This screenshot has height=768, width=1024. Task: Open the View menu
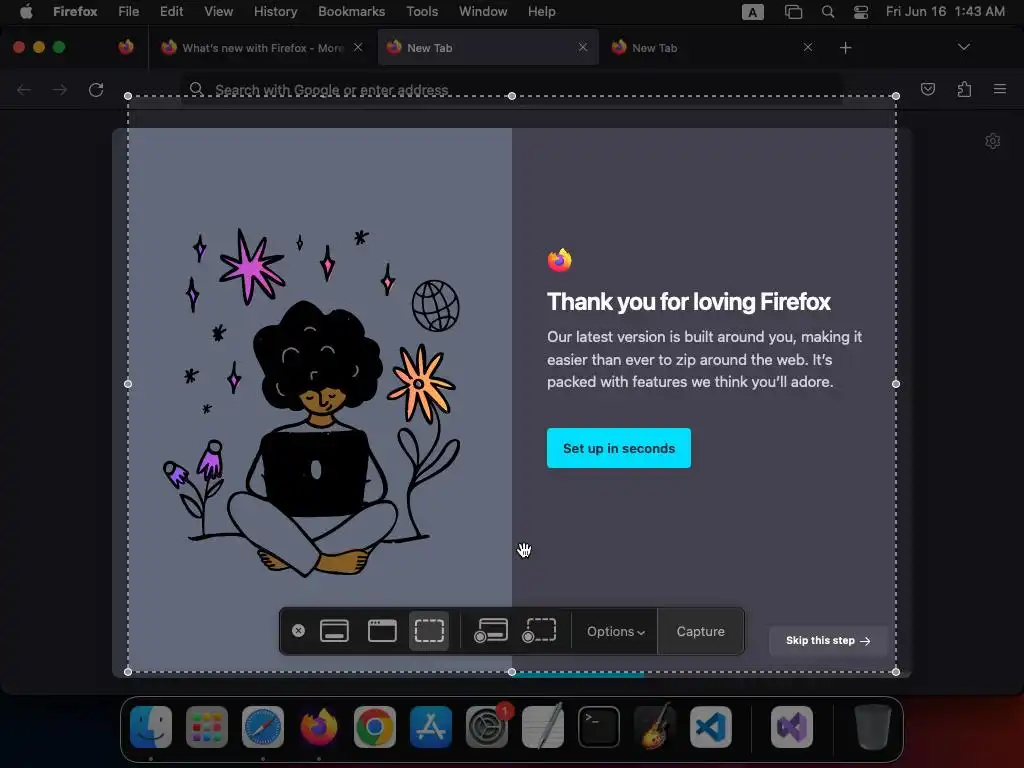[x=218, y=11]
